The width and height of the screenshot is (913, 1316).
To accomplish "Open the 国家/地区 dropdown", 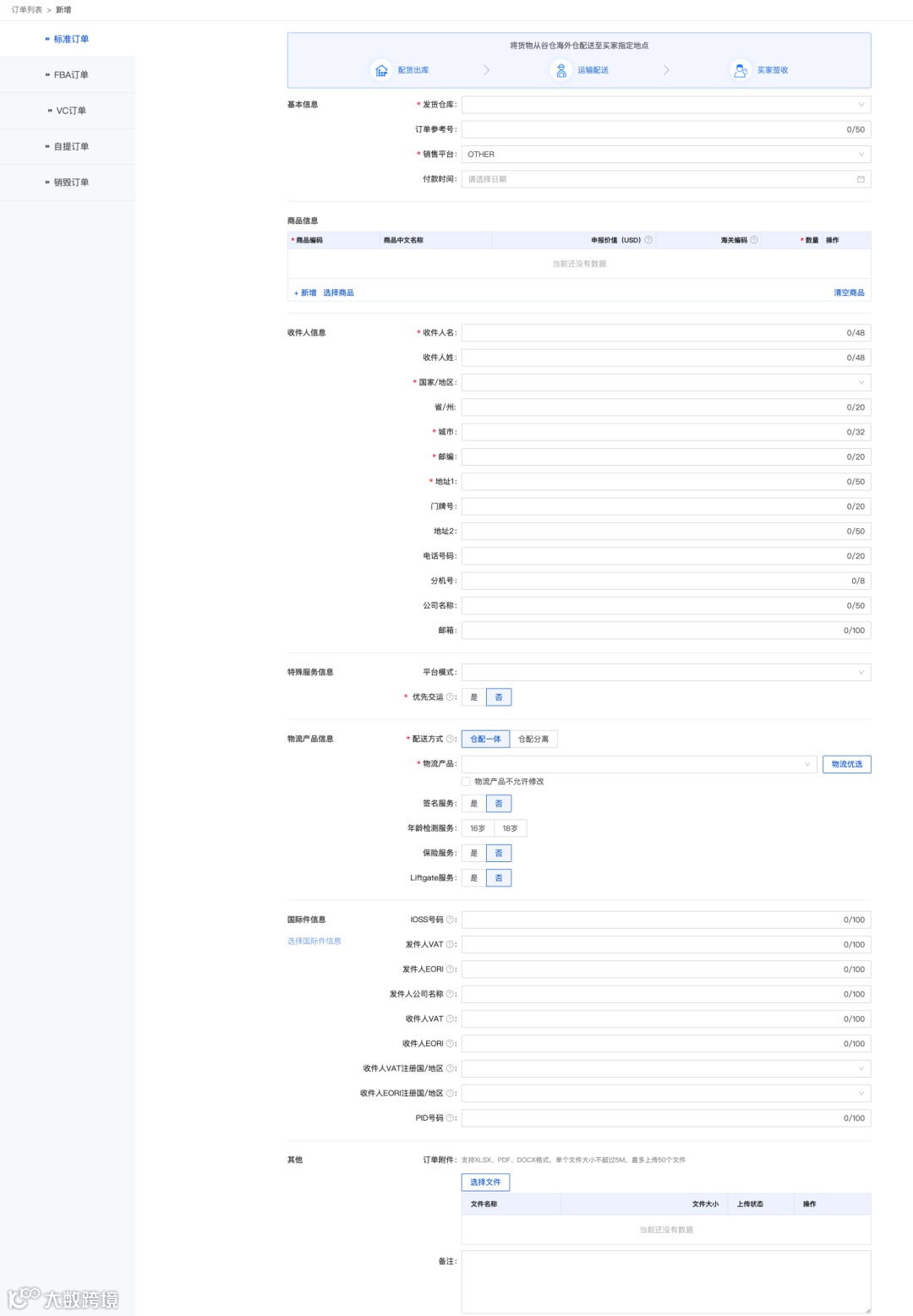I will coord(666,383).
